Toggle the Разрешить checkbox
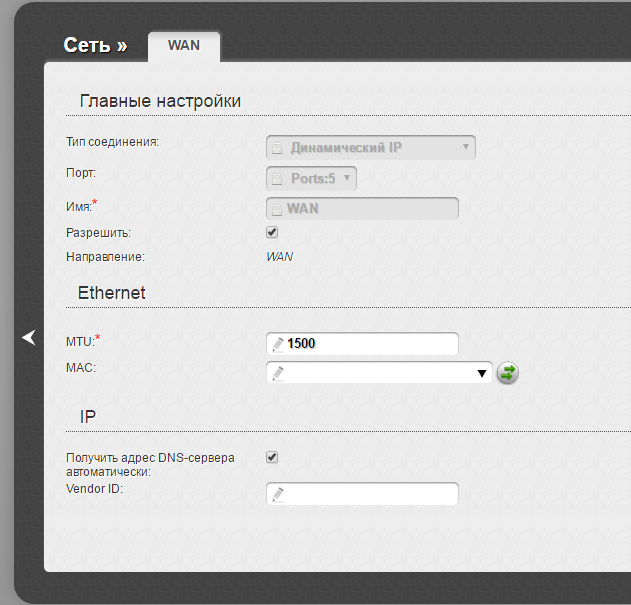This screenshot has height=605, width=631. 272,232
